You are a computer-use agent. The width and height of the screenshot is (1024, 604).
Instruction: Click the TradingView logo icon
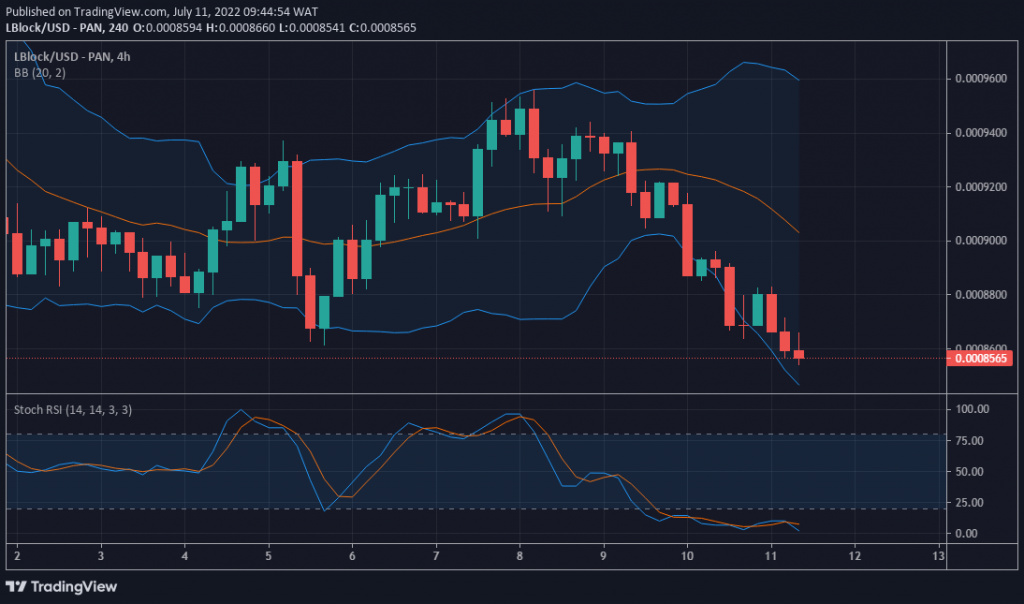(15, 587)
